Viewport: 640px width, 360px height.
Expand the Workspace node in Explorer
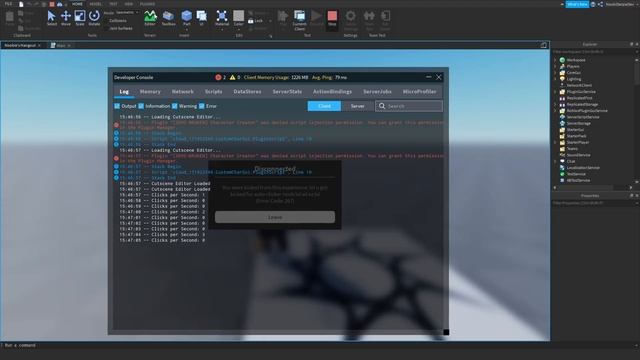point(555,60)
